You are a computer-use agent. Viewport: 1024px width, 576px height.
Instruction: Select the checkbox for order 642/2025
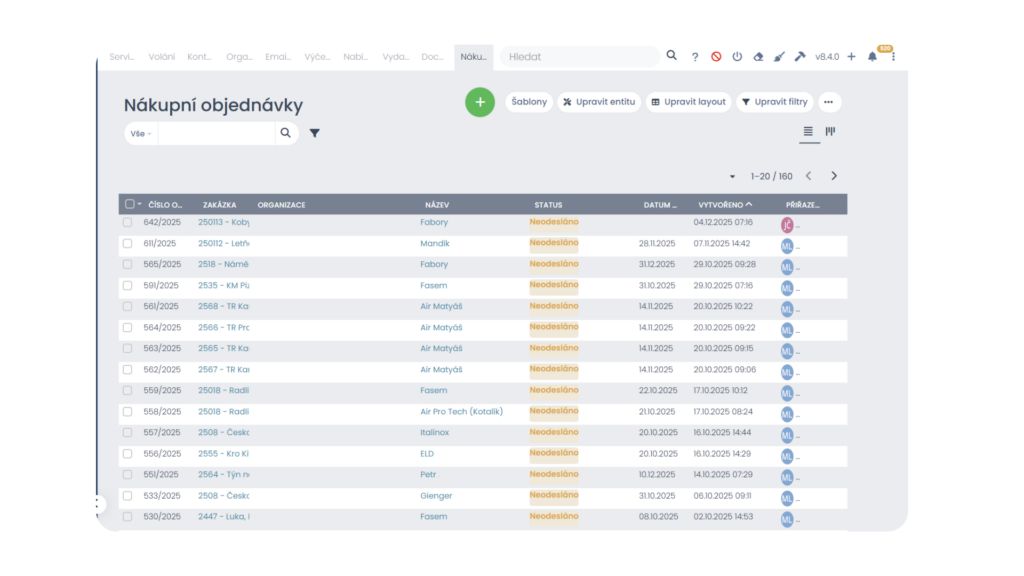(x=127, y=222)
